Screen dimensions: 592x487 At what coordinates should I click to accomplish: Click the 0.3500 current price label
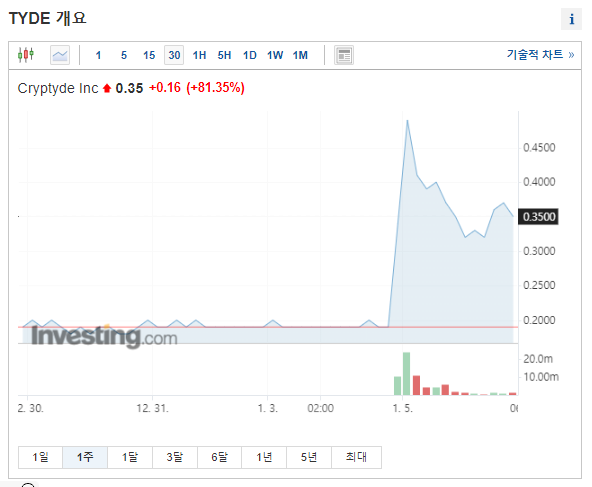pos(538,217)
